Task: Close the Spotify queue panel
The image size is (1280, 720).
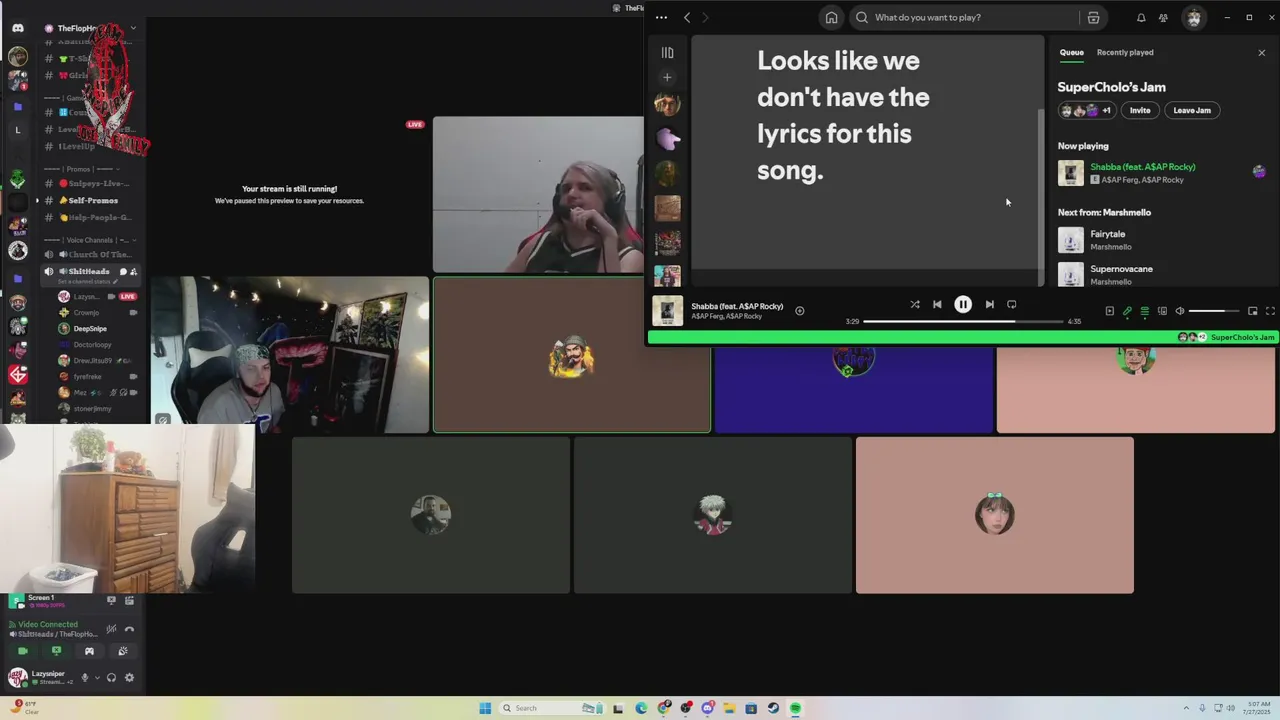Action: [x=1261, y=52]
